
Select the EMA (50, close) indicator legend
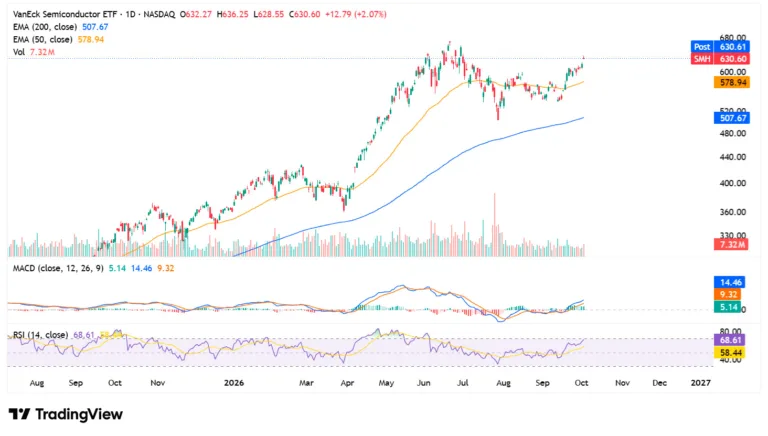[x=58, y=39]
